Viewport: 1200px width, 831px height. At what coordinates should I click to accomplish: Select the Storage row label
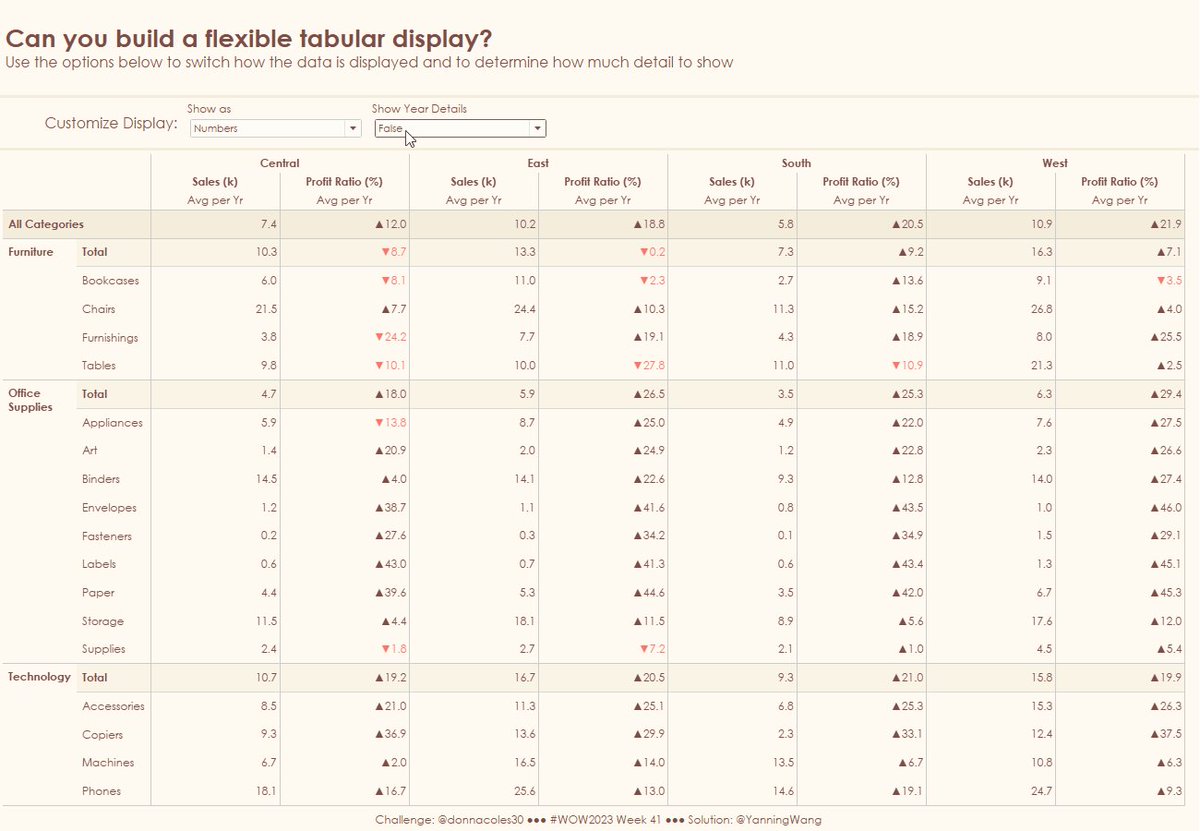click(103, 622)
